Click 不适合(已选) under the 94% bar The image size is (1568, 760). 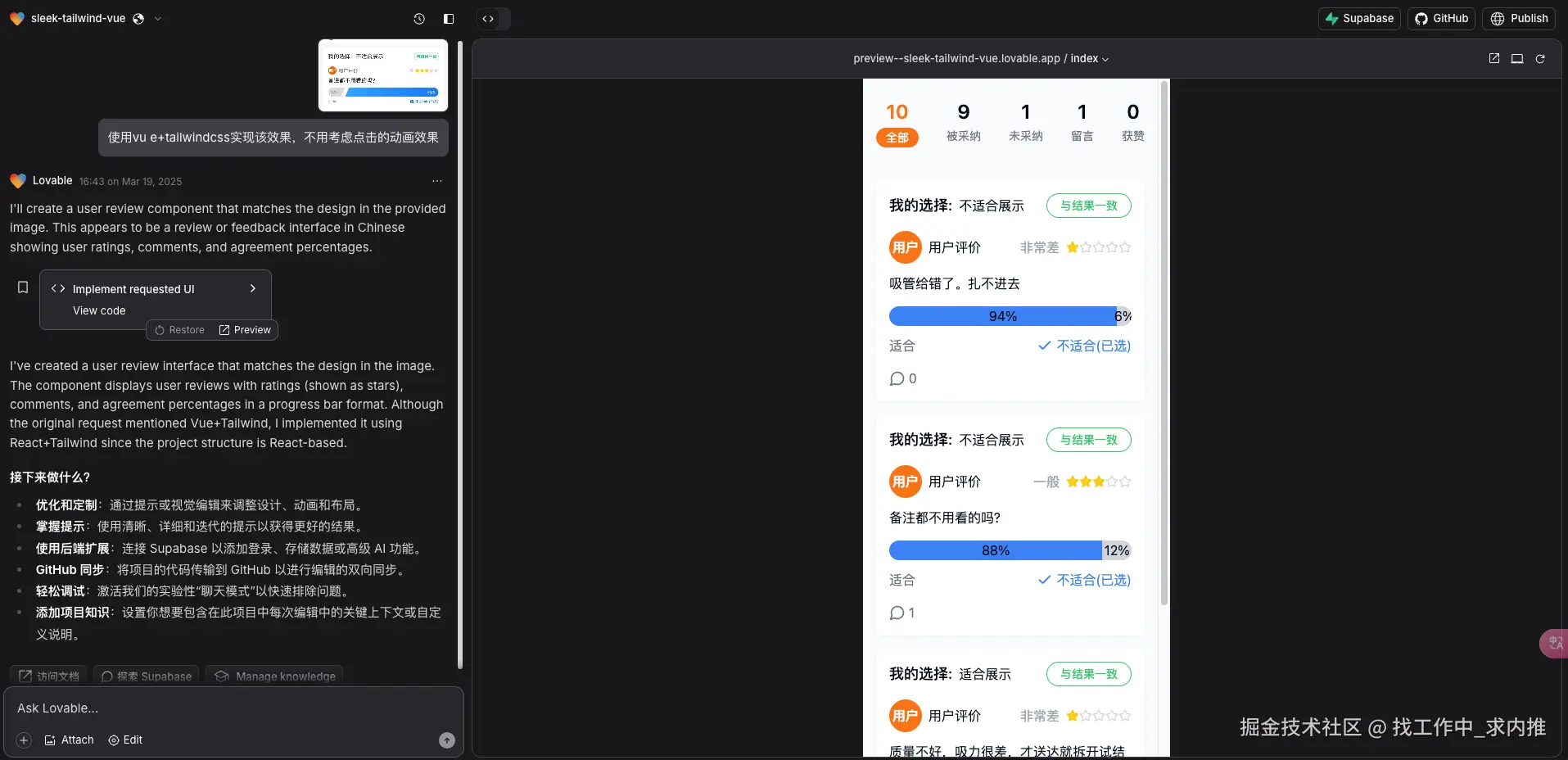1085,346
